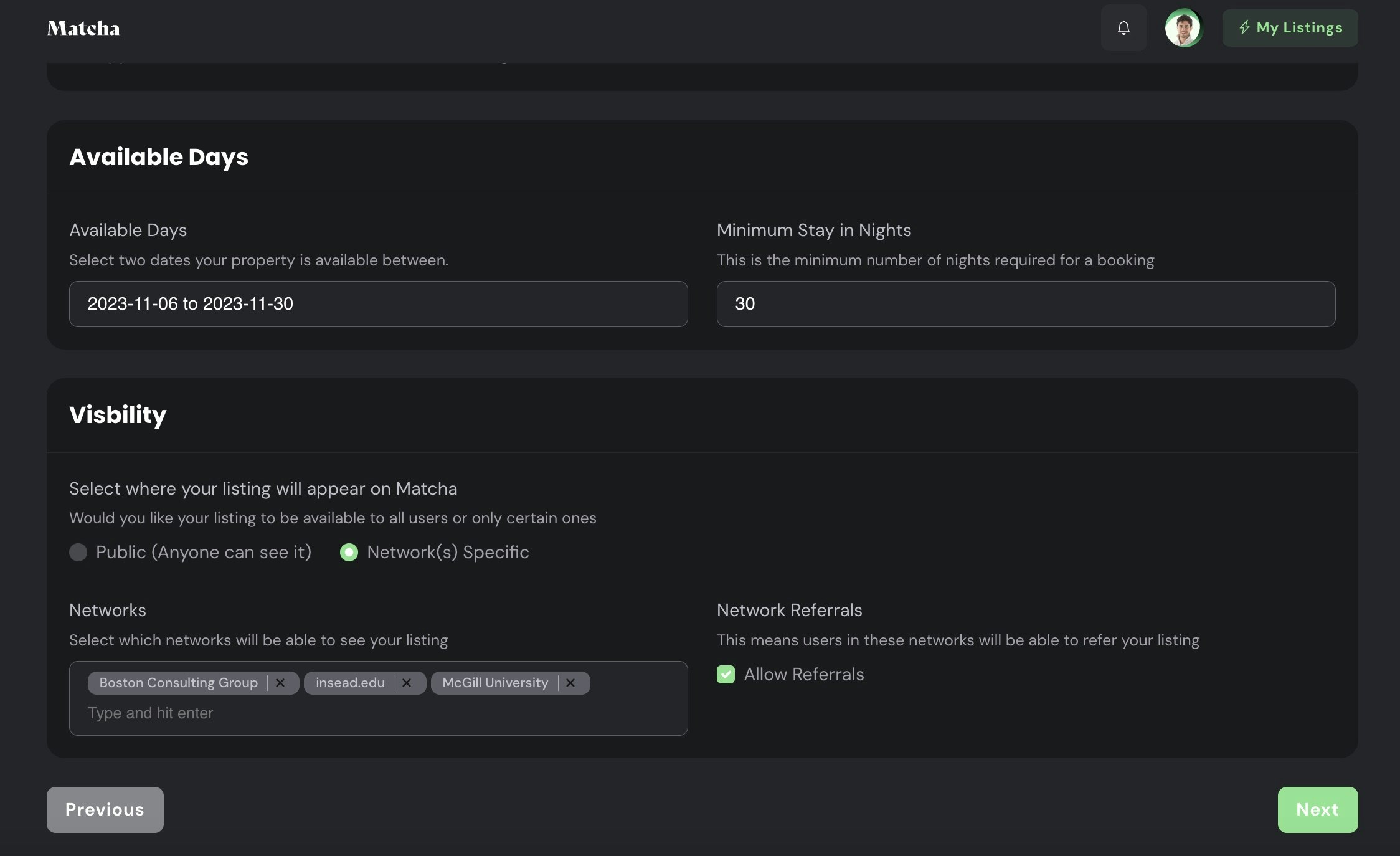Go to the Next step
This screenshot has width=1400, height=856.
pos(1317,809)
